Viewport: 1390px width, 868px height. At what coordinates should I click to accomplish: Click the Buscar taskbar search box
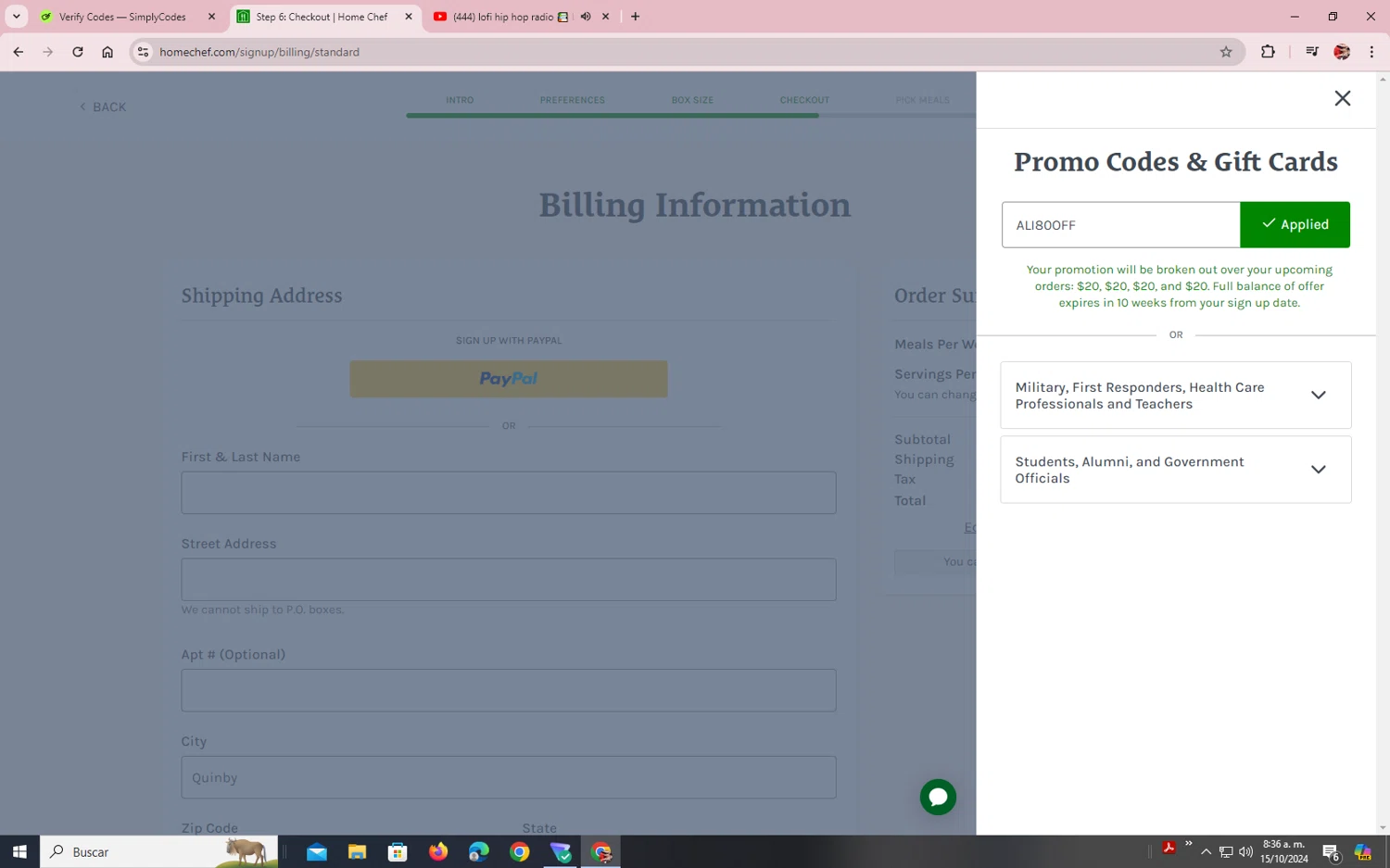tap(159, 851)
